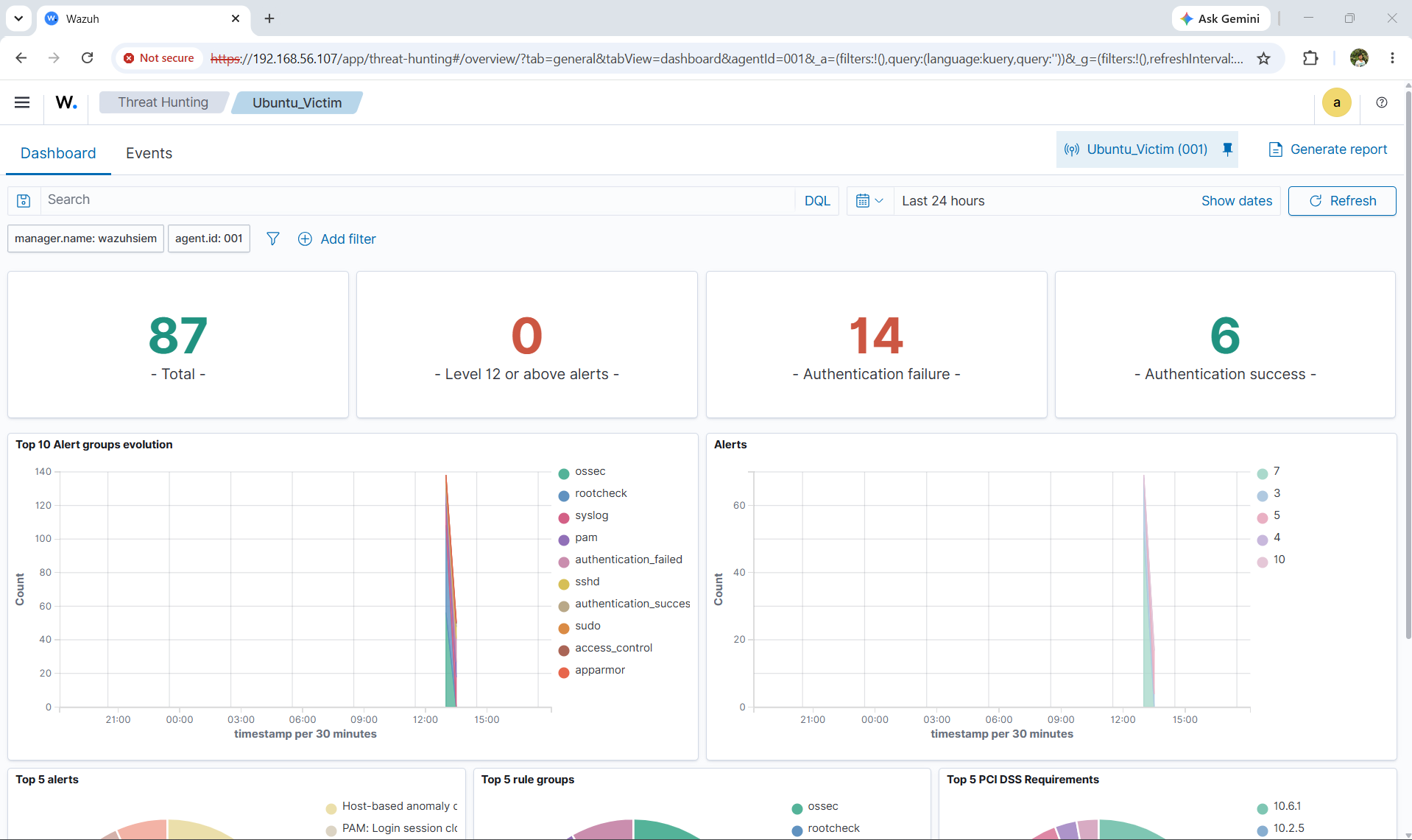Toggle 10.6.1 PCI DSS legend entry
Viewport: 1412px width, 840px height.
(1287, 806)
